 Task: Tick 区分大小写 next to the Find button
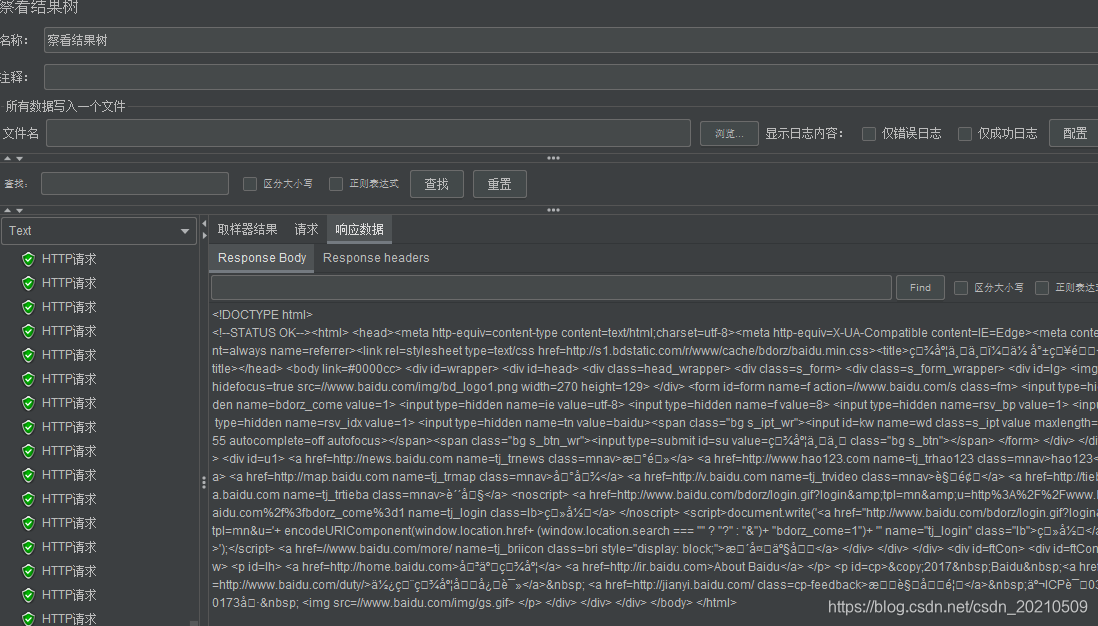pyautogui.click(x=961, y=288)
